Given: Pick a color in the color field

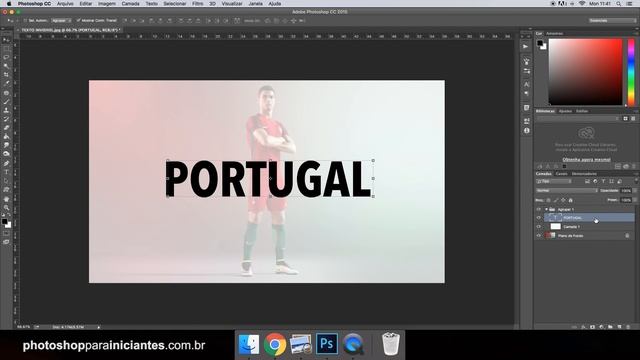Looking at the screenshot, I should tap(585, 72).
